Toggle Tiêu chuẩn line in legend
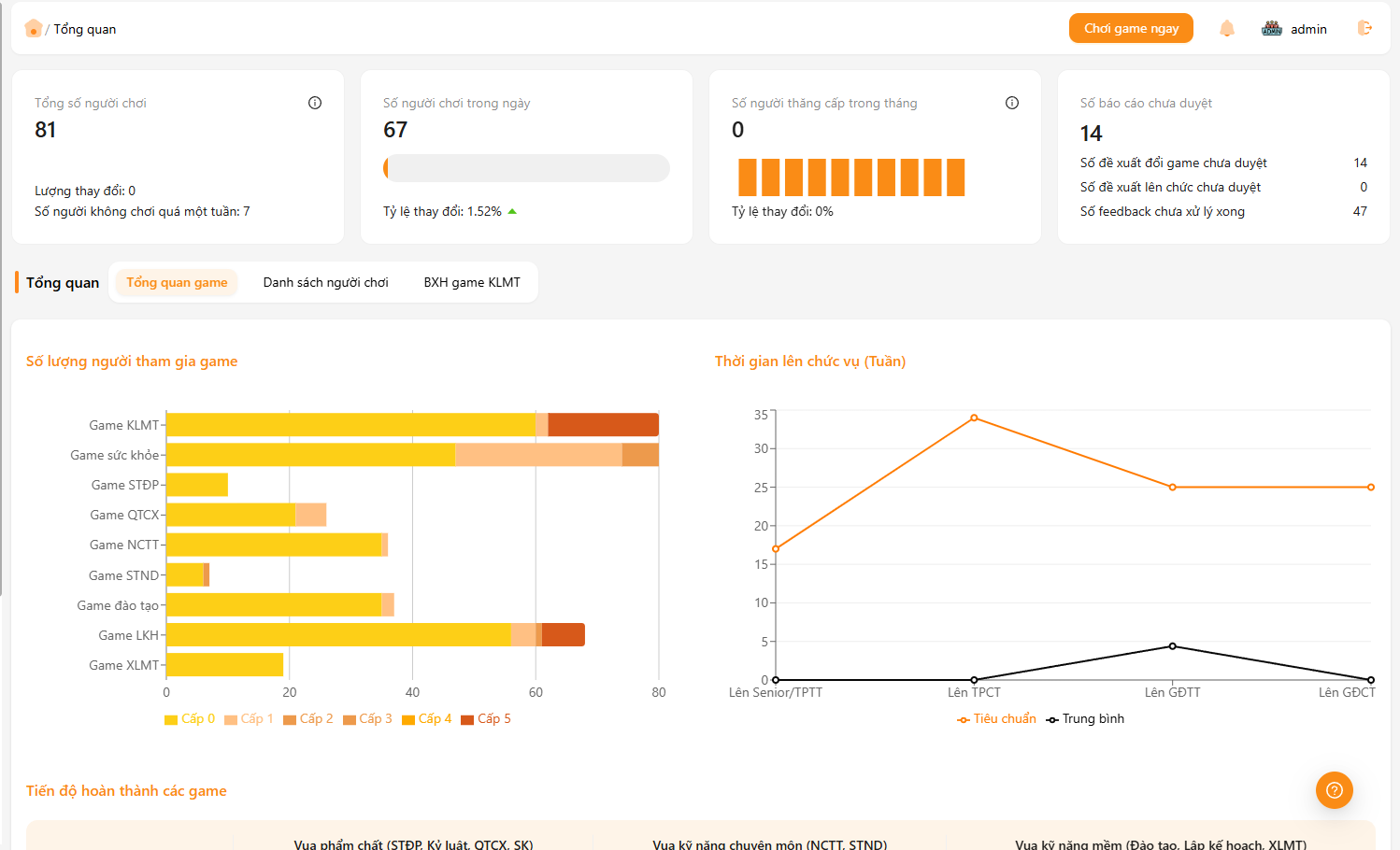1400x850 pixels. 996,719
